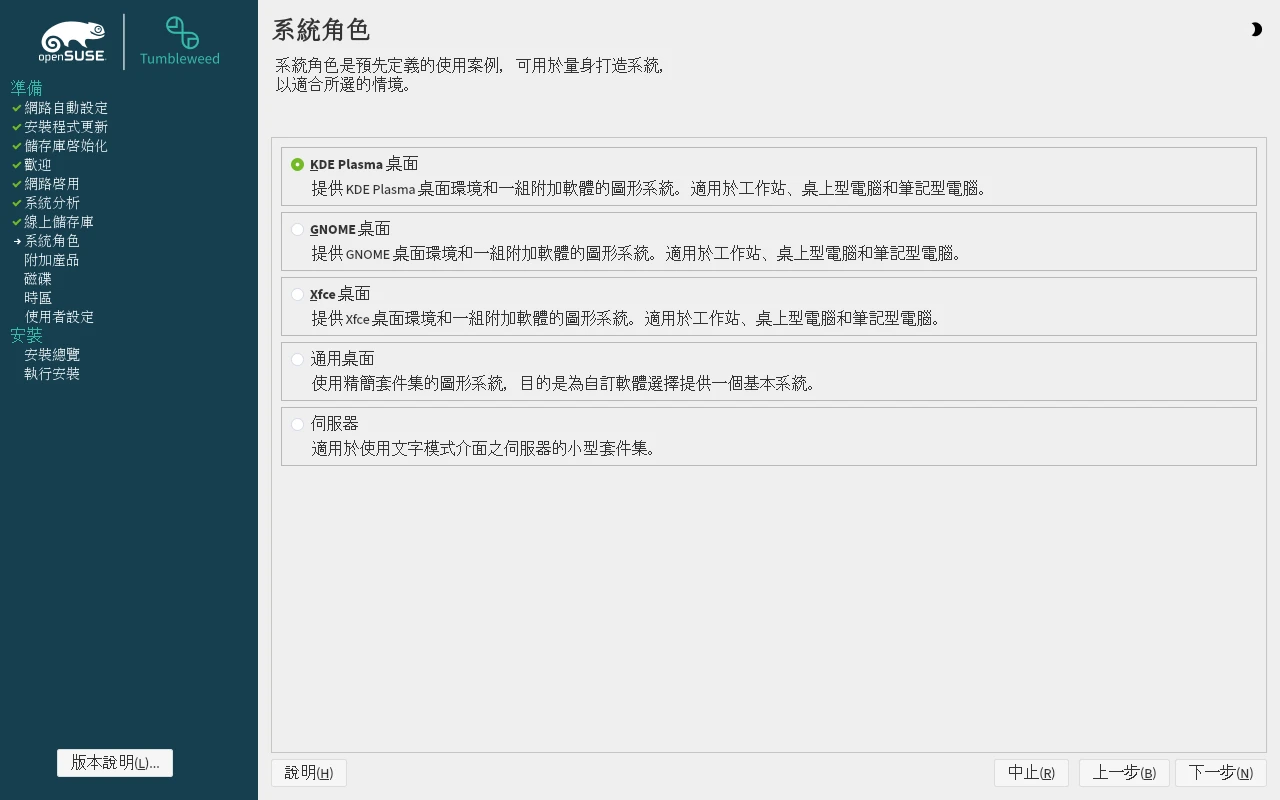Click the openSUSE chameleon logo
This screenshot has width=1280, height=800.
pyautogui.click(x=73, y=41)
